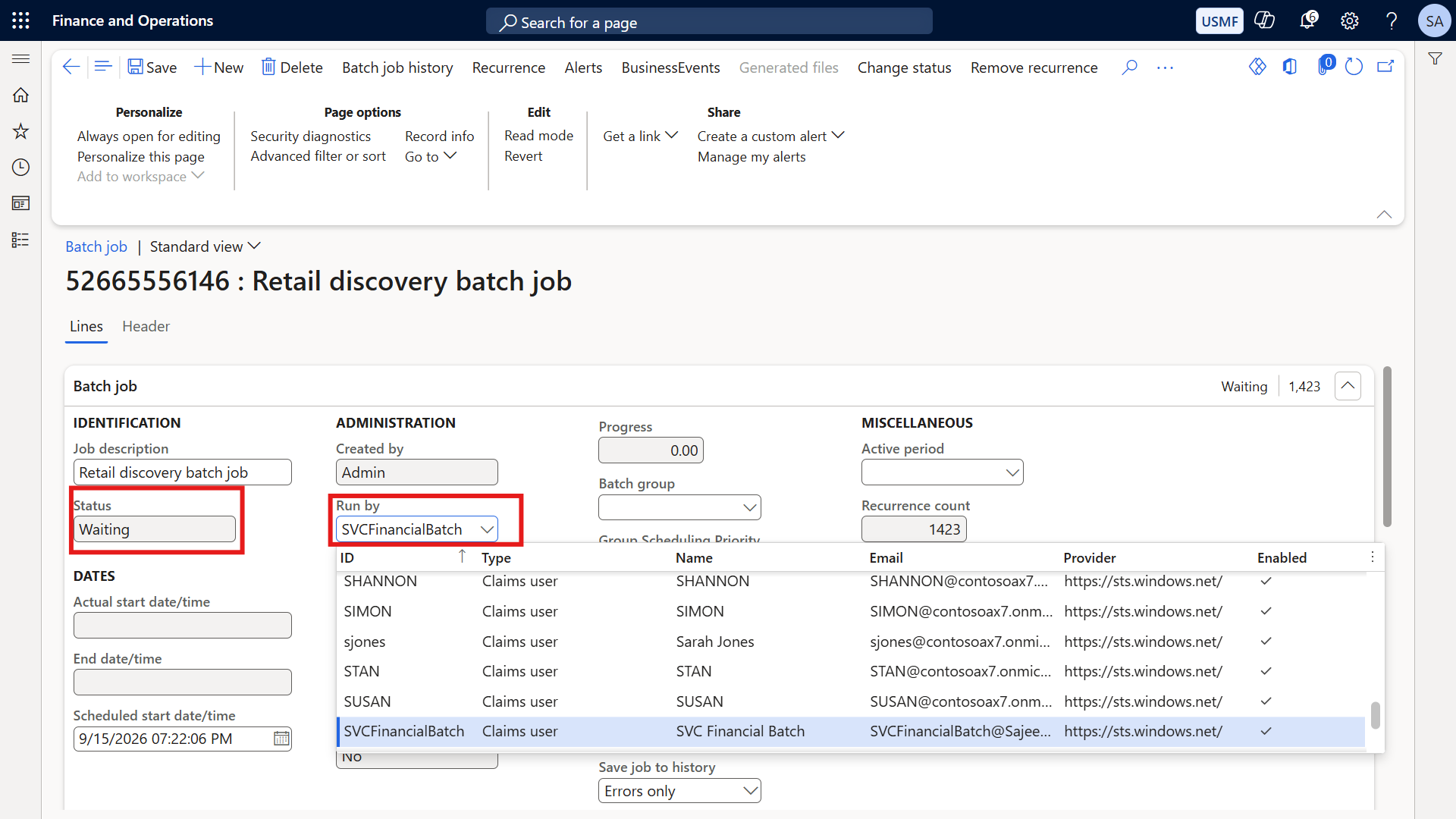
Task: Collapse the Batch job section chevron
Action: [1348, 386]
